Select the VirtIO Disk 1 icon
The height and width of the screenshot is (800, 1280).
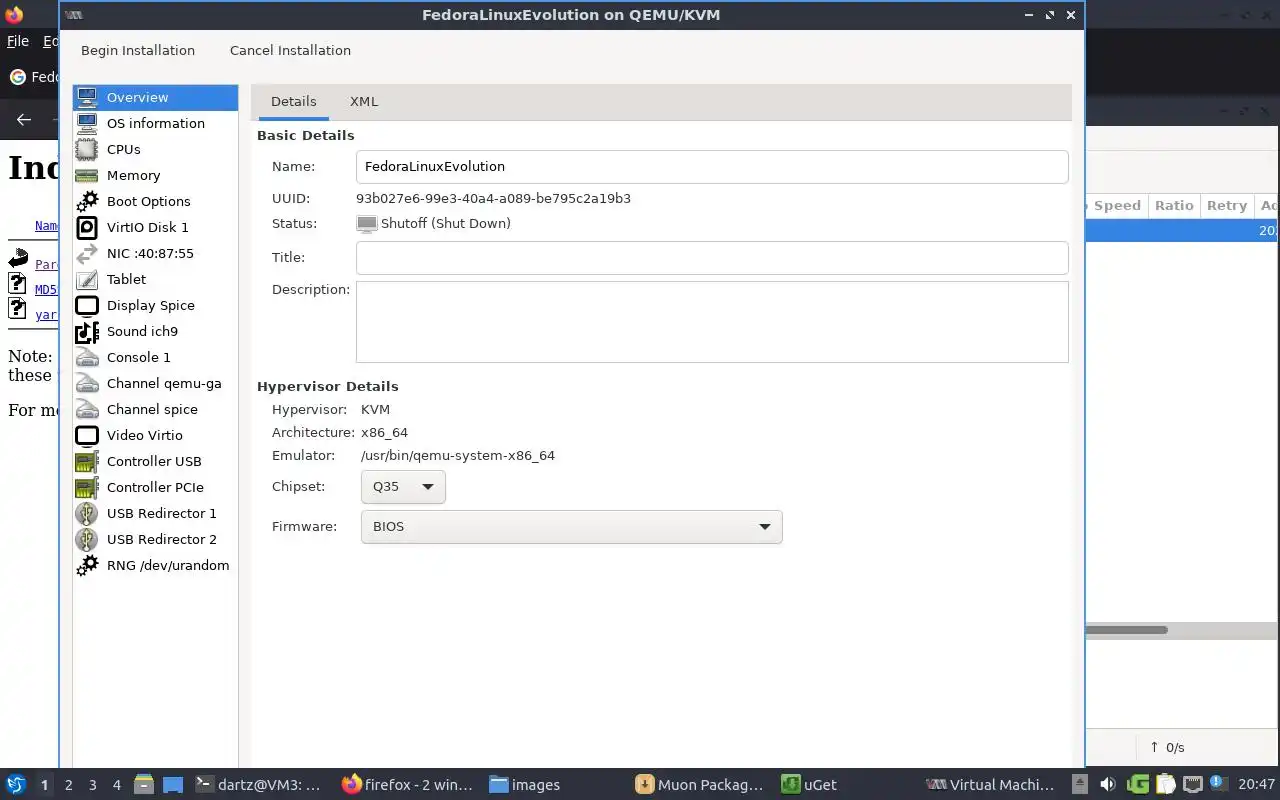[87, 227]
